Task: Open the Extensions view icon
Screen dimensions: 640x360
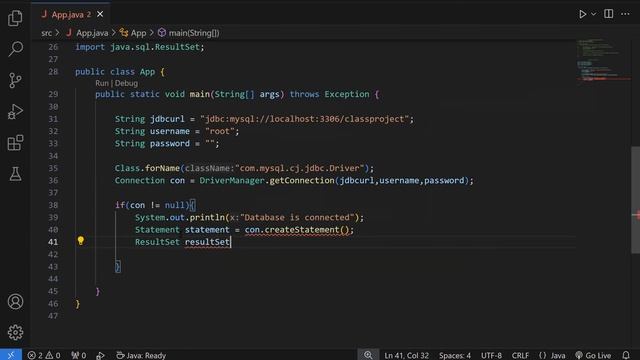Action: (15, 143)
